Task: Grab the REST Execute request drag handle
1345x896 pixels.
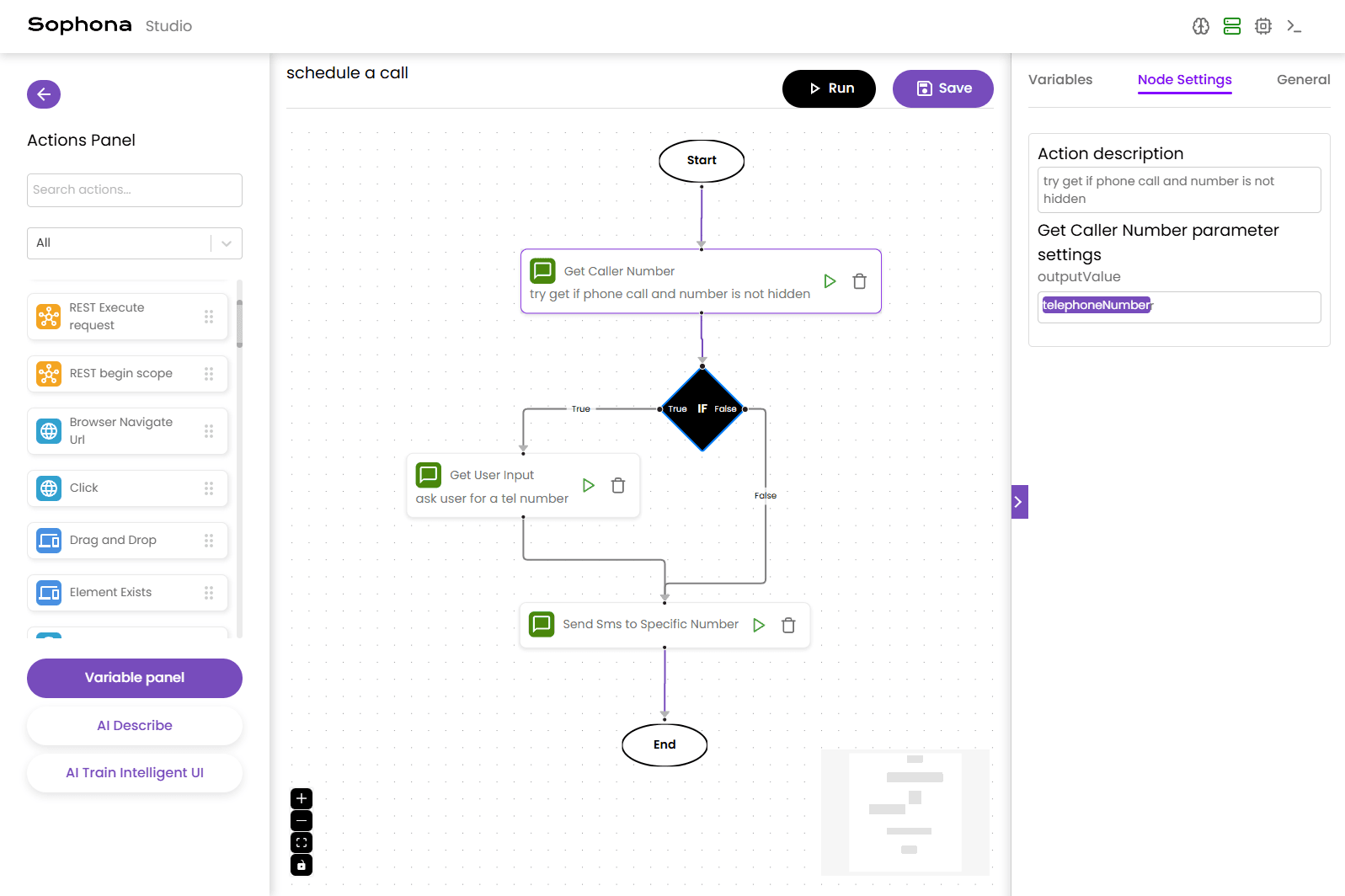Action: coord(209,317)
